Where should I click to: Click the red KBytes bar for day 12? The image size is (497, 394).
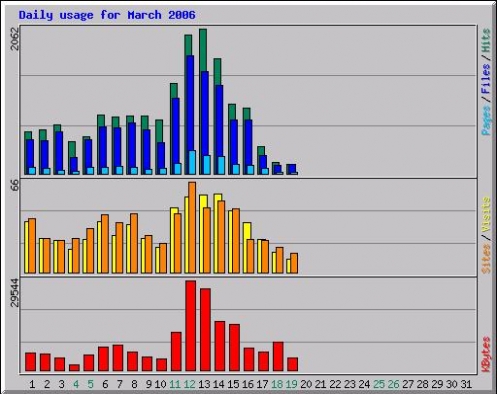(x=191, y=326)
